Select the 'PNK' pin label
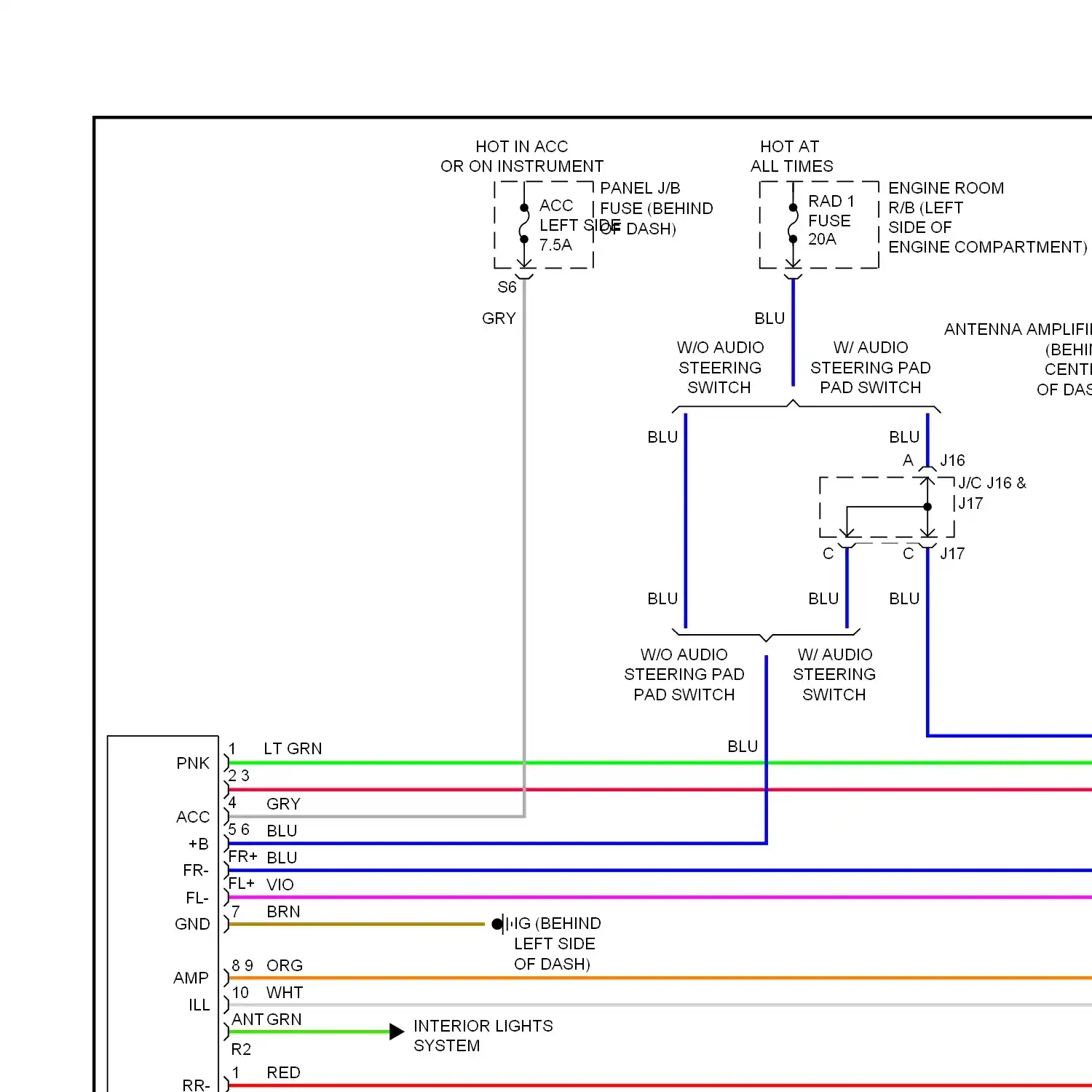This screenshot has width=1092, height=1092. 193,764
